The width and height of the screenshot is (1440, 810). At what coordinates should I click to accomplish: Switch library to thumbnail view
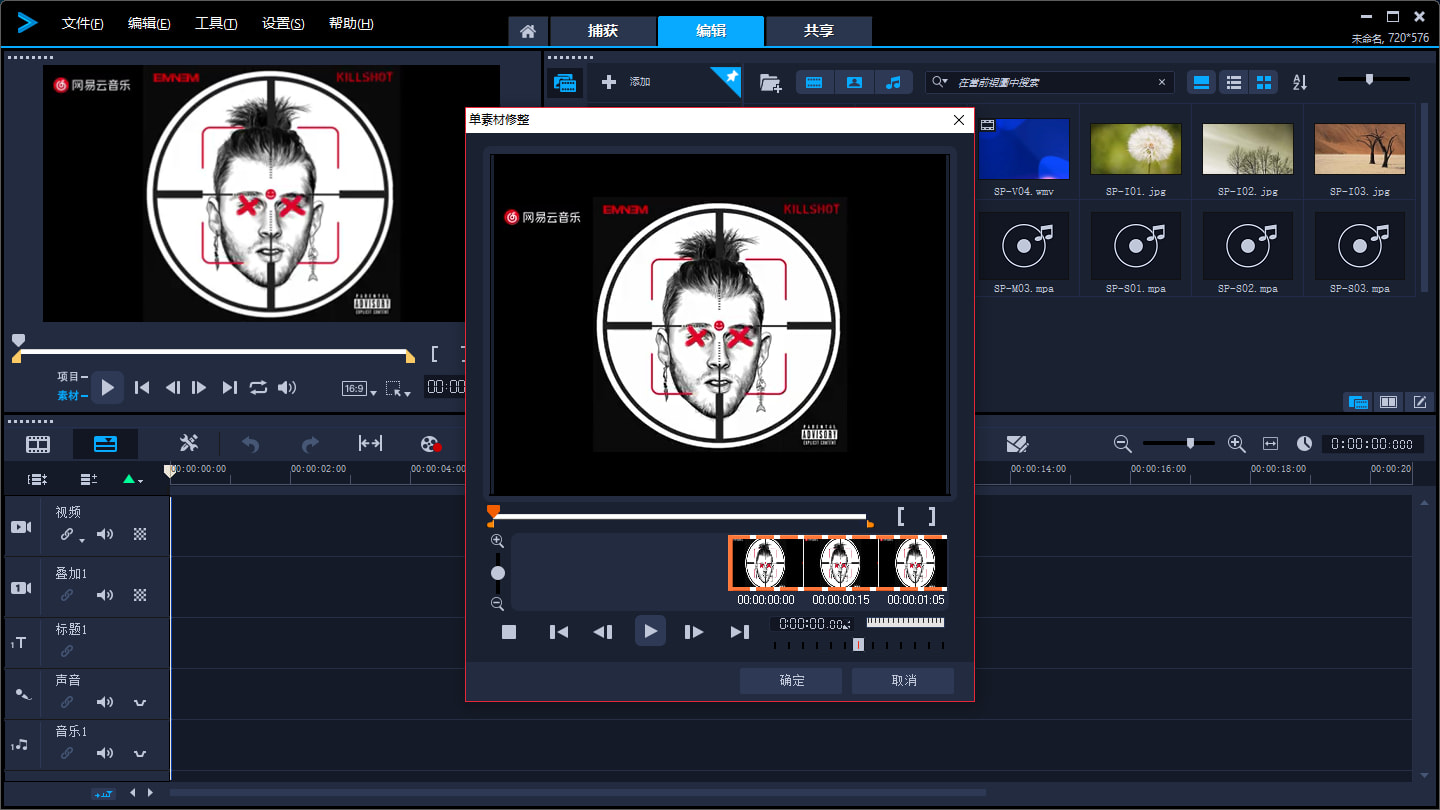(x=1264, y=82)
